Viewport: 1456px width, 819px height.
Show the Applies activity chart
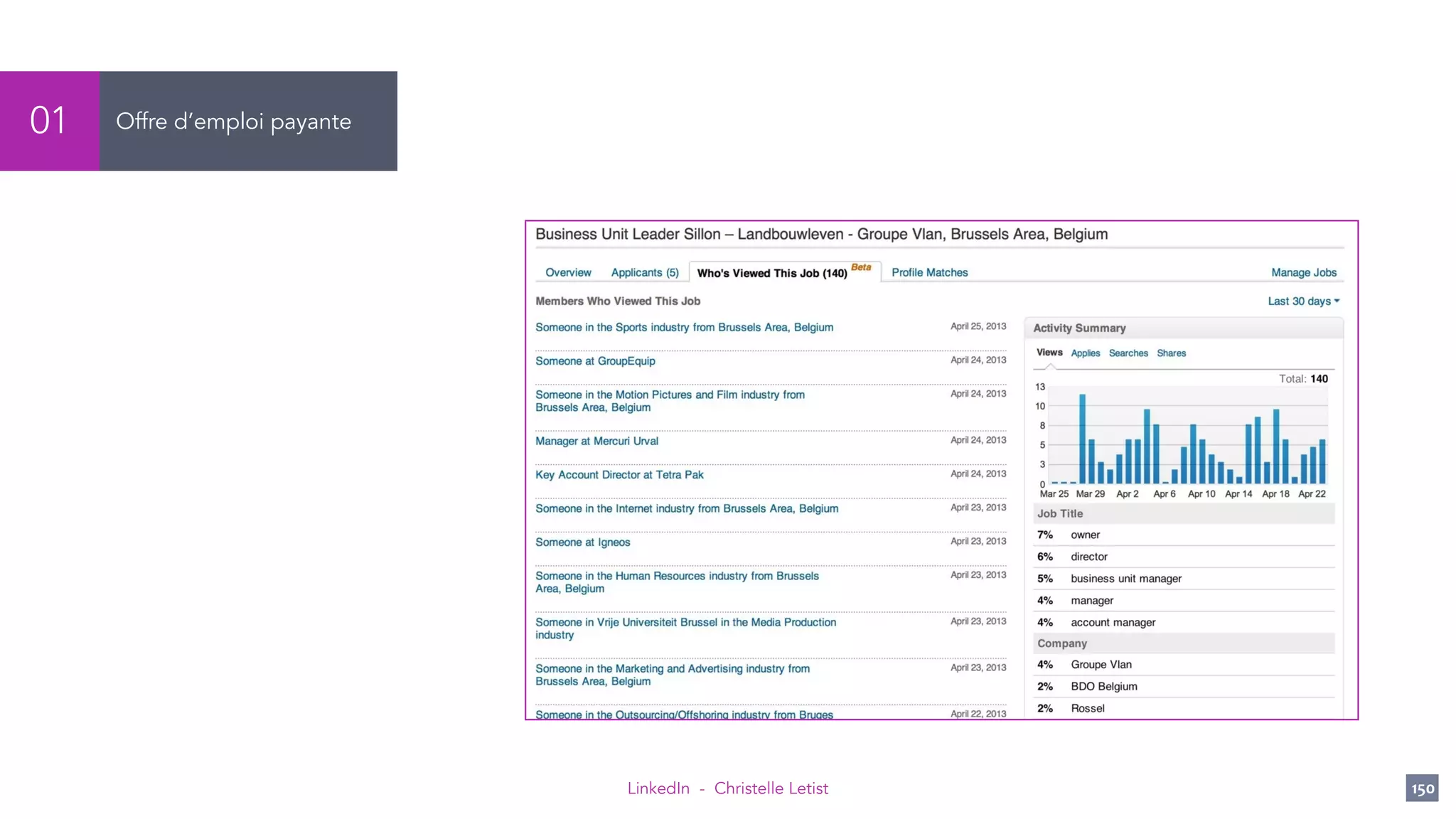(x=1085, y=353)
